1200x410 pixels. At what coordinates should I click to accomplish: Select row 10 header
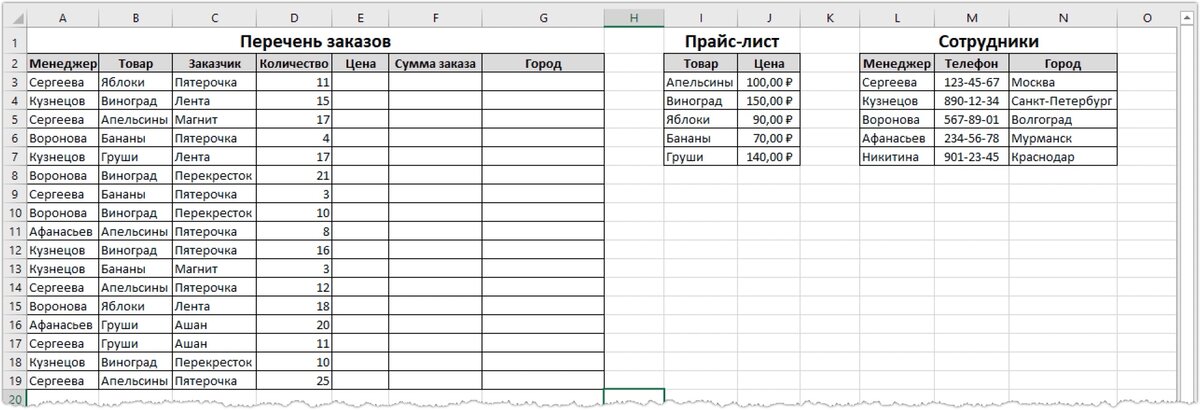click(13, 213)
